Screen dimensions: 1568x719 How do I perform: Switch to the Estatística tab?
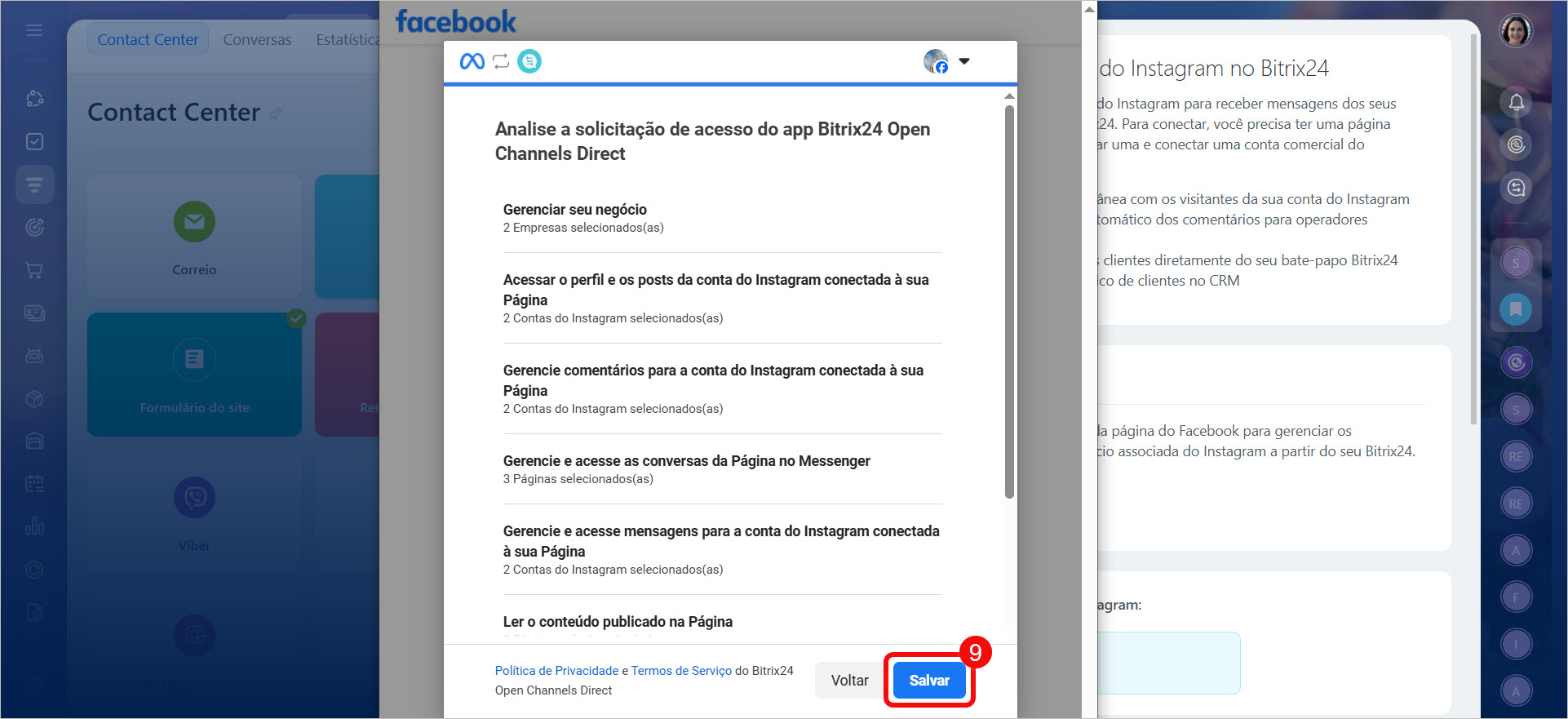click(348, 39)
